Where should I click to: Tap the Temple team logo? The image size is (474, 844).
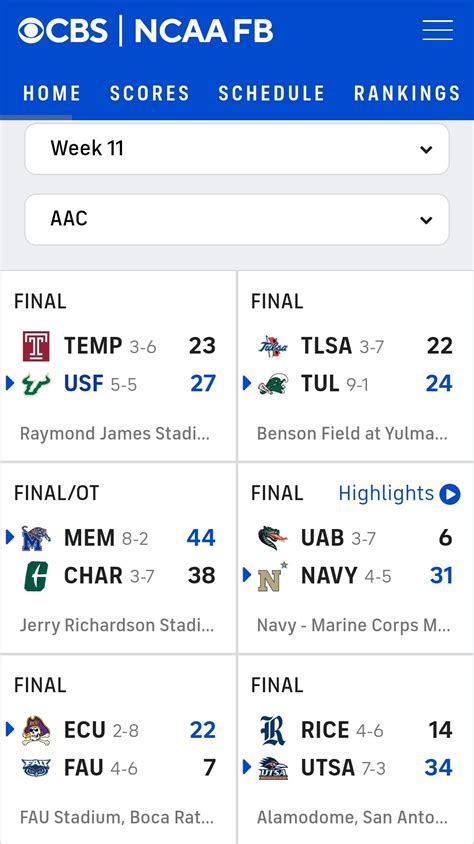(36, 346)
